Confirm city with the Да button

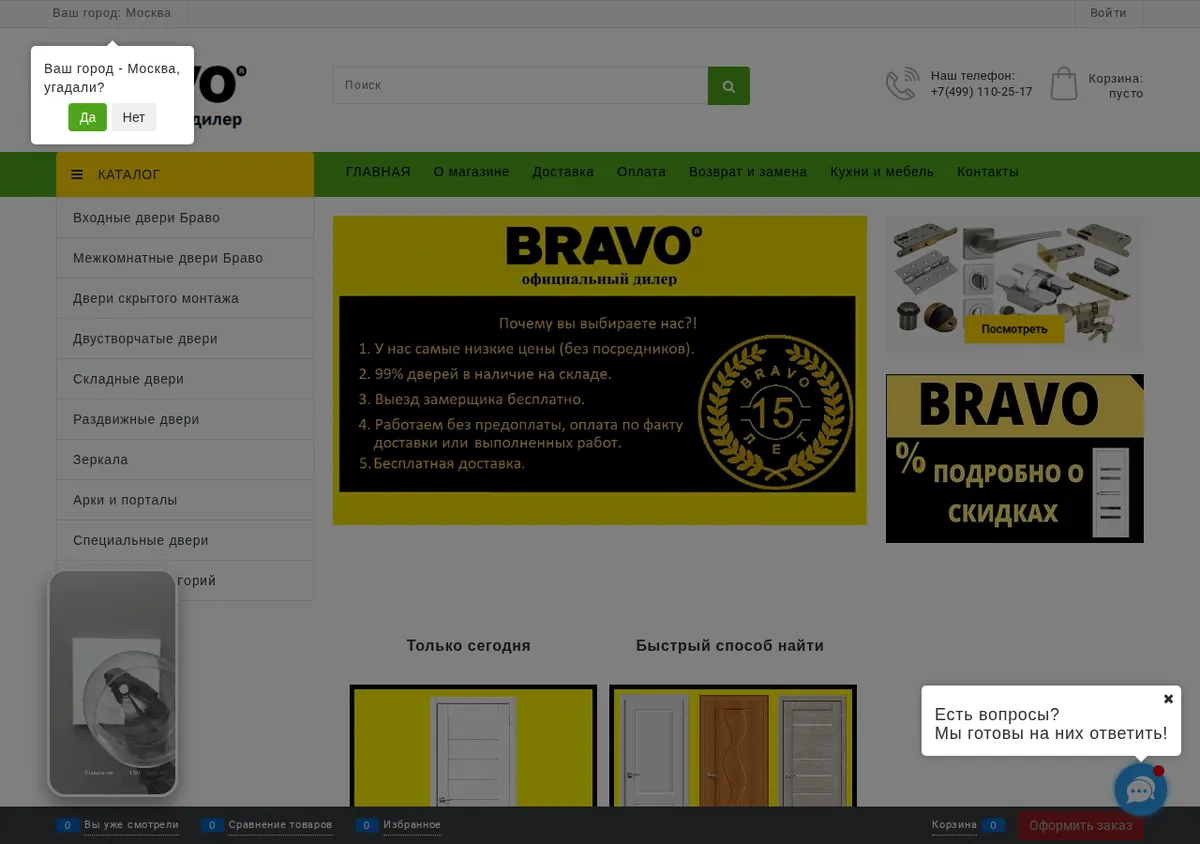point(87,117)
